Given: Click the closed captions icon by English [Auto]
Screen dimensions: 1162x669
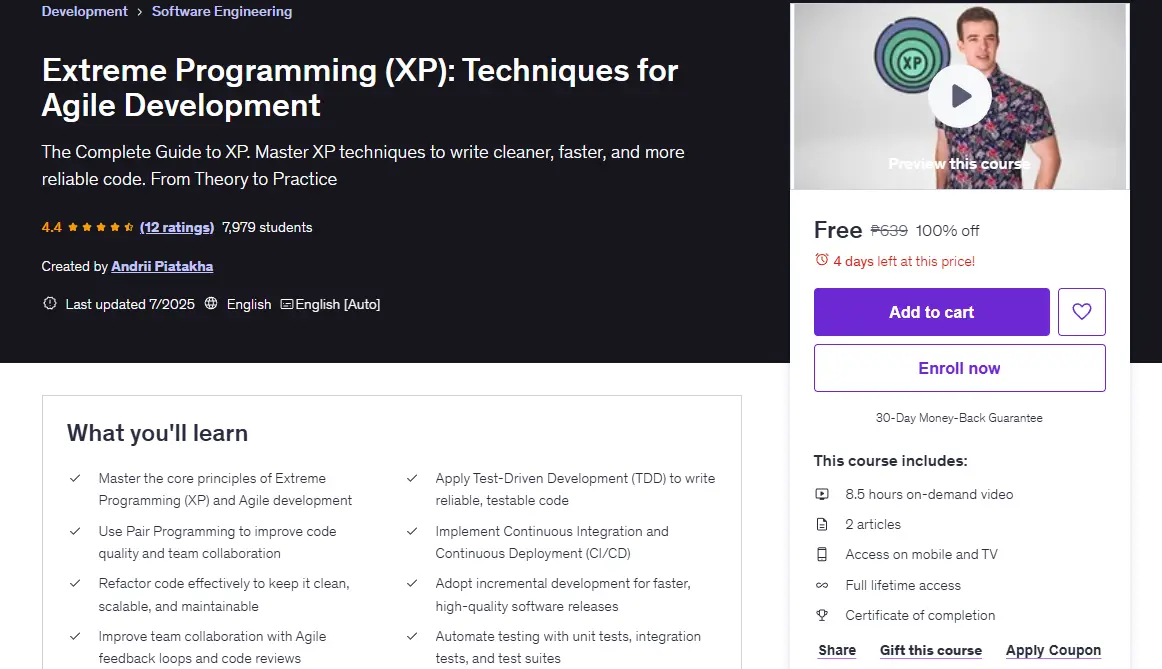Looking at the screenshot, I should [286, 304].
